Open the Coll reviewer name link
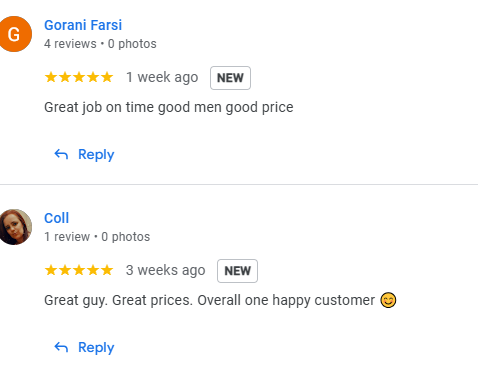478x373 pixels. tap(56, 218)
